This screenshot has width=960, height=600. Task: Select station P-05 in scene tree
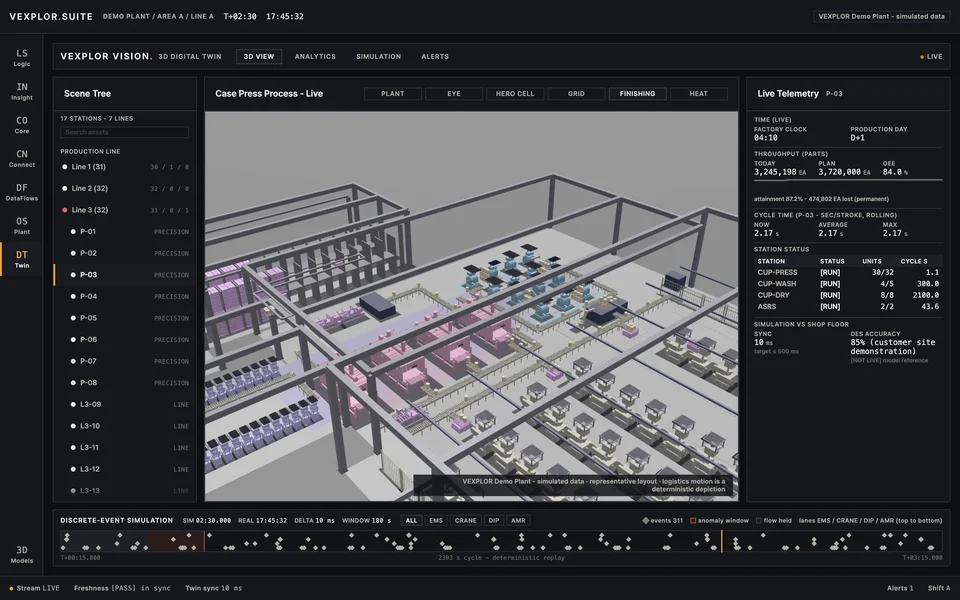coord(125,318)
